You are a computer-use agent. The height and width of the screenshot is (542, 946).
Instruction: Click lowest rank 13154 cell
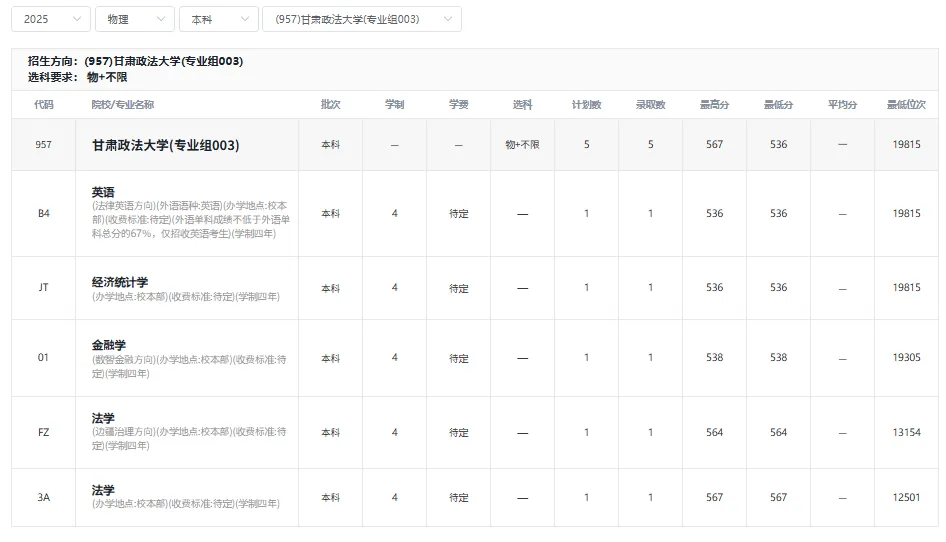pos(906,432)
